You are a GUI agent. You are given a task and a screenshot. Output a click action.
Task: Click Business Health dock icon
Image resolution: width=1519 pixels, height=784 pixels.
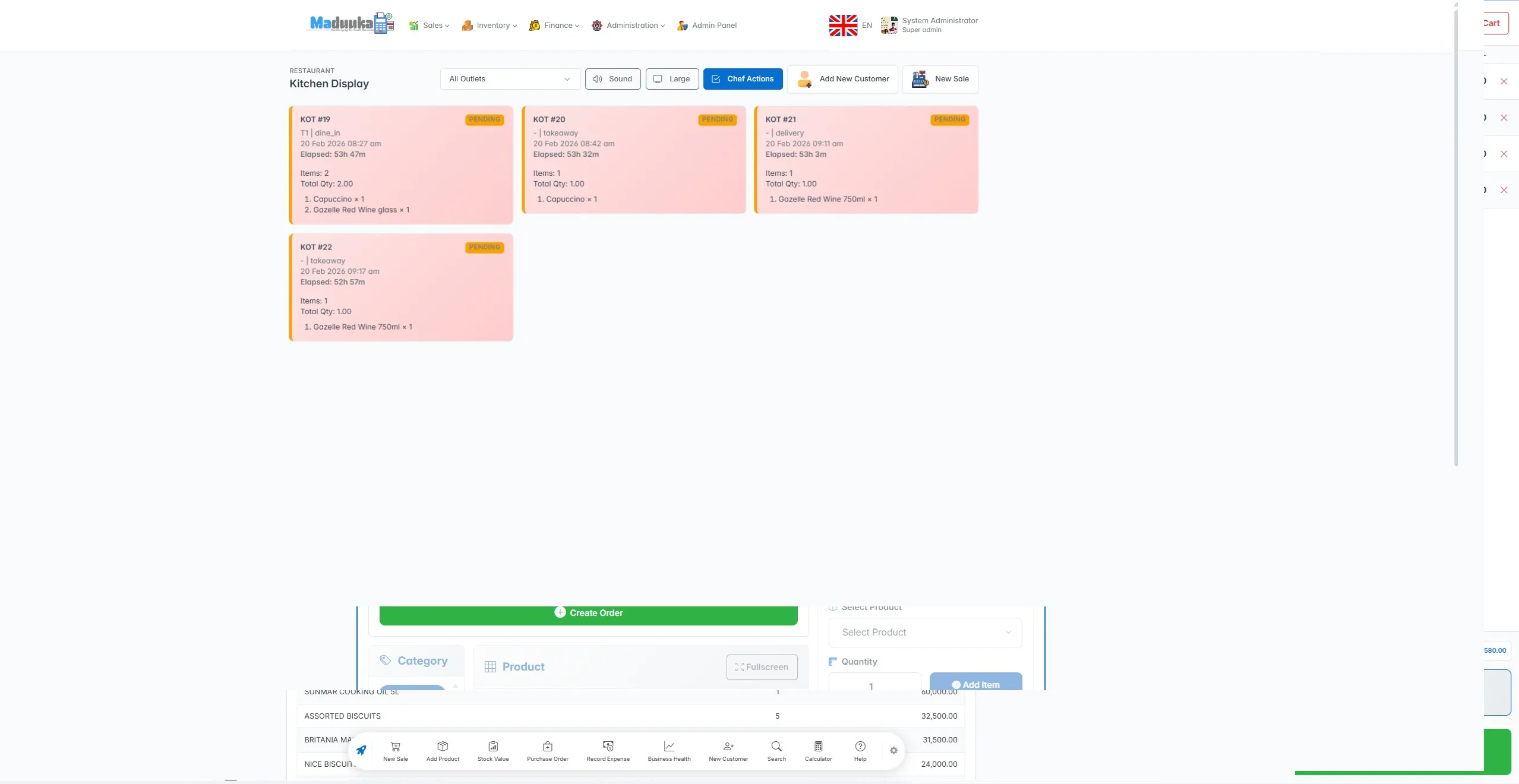669,751
